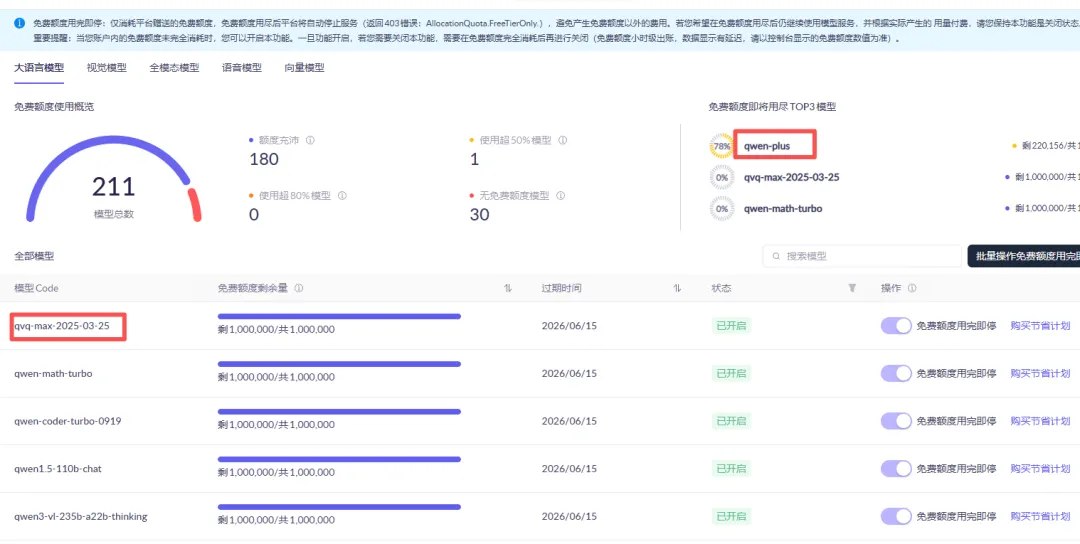
Task: Click model code qwen-coder-turbo-0919
Action: [68, 421]
